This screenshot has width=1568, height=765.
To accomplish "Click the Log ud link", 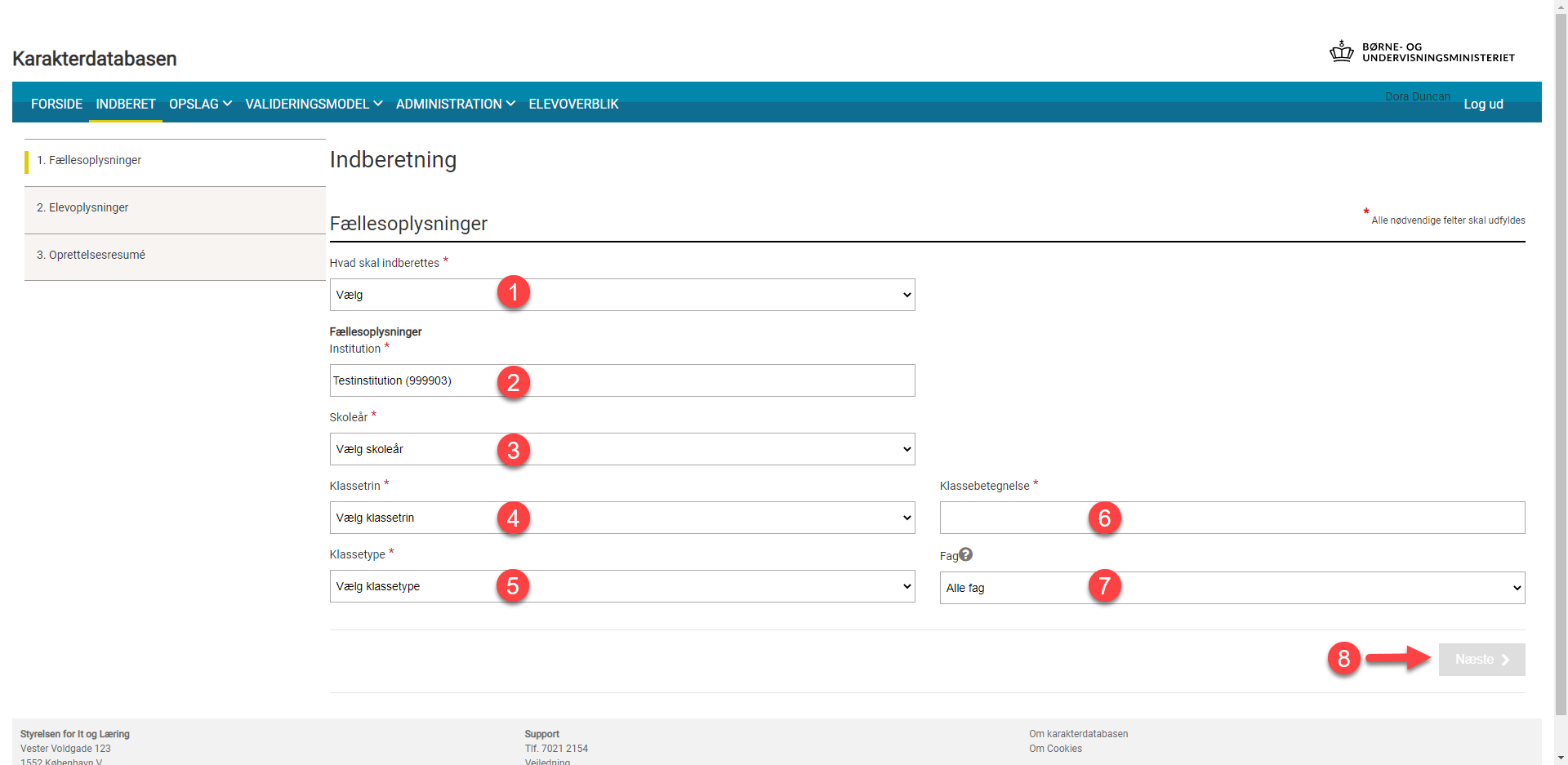I will pyautogui.click(x=1483, y=104).
